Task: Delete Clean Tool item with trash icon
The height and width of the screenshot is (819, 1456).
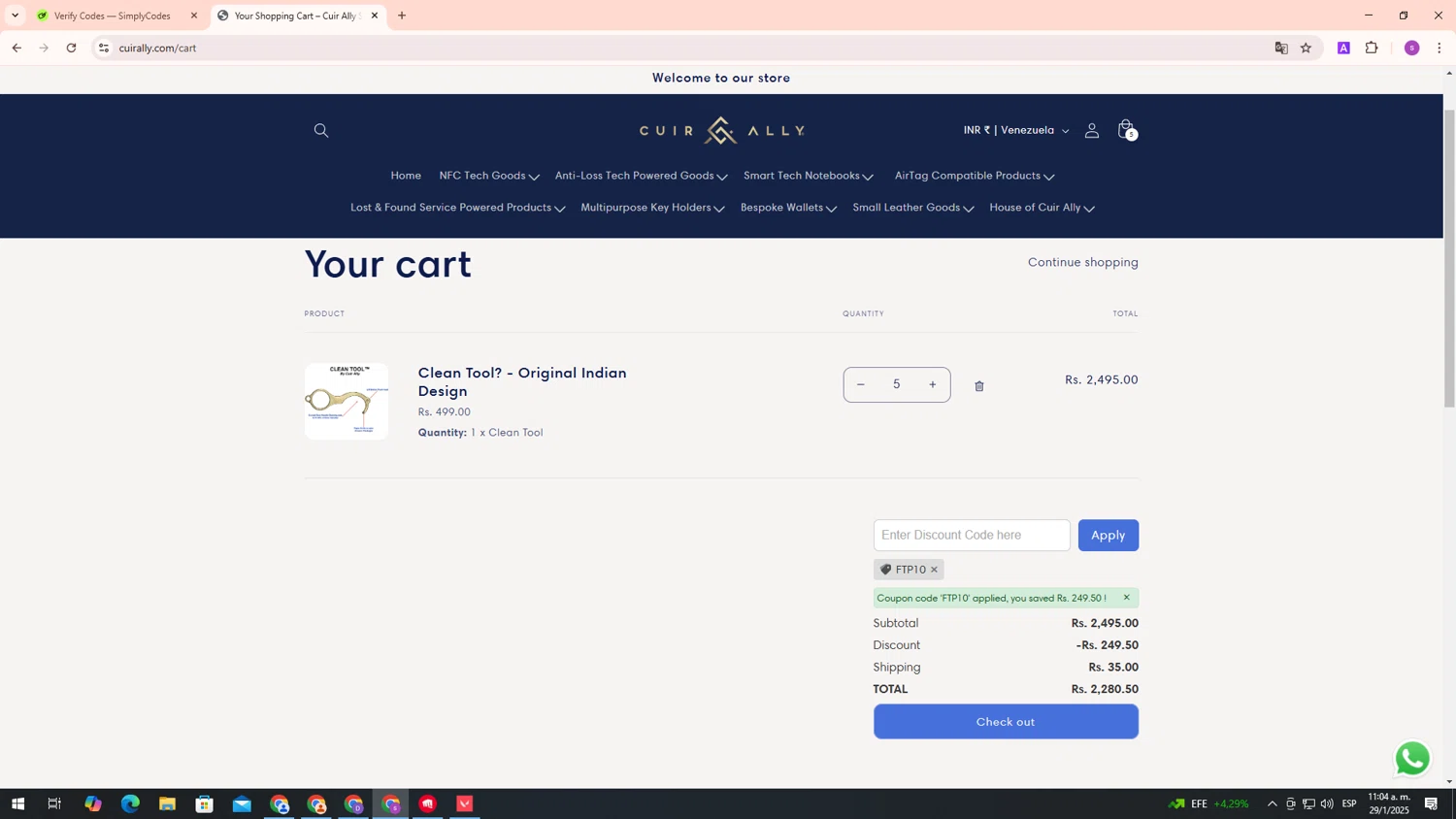Action: (979, 386)
